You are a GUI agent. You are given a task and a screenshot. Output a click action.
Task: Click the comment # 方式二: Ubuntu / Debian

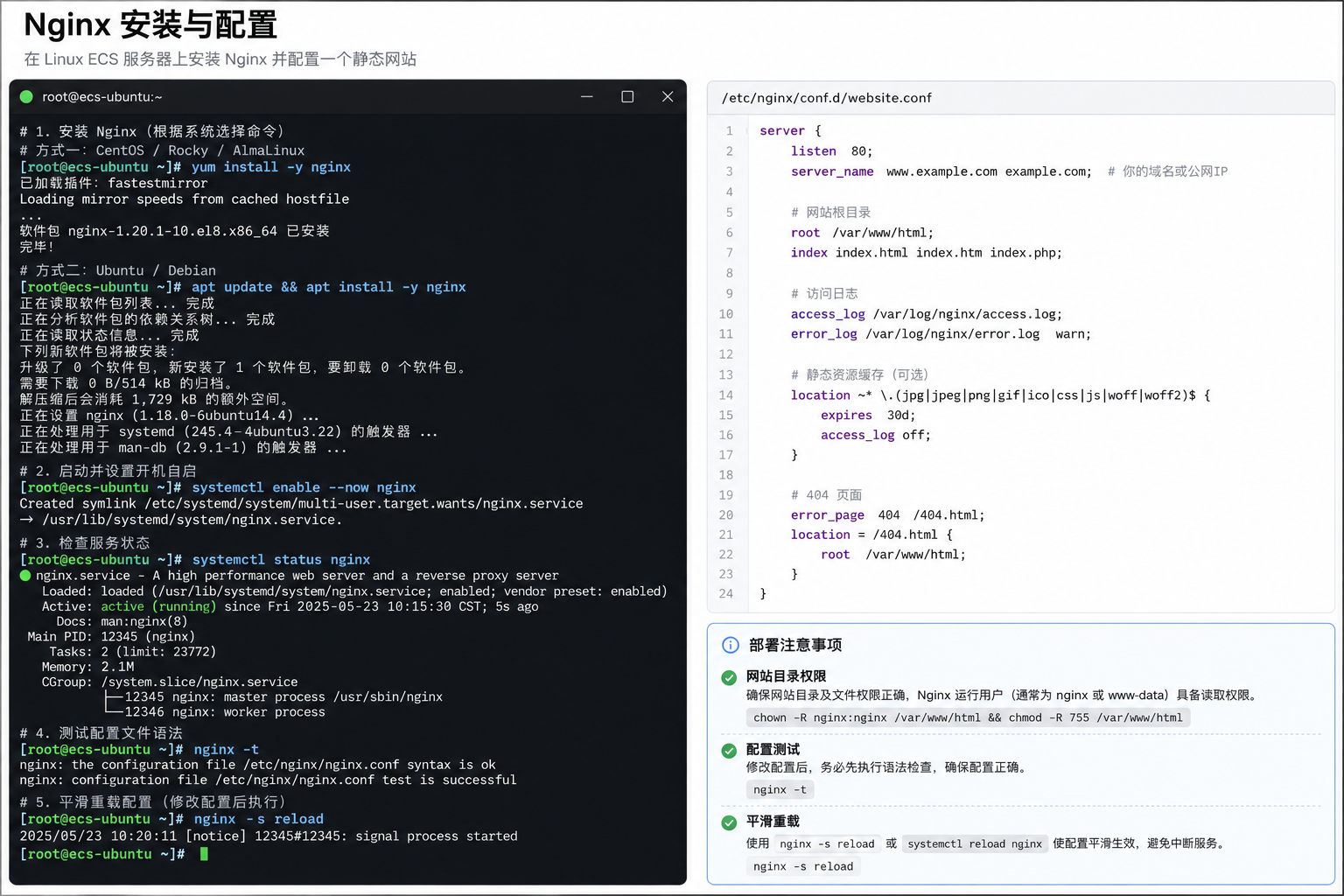(118, 270)
